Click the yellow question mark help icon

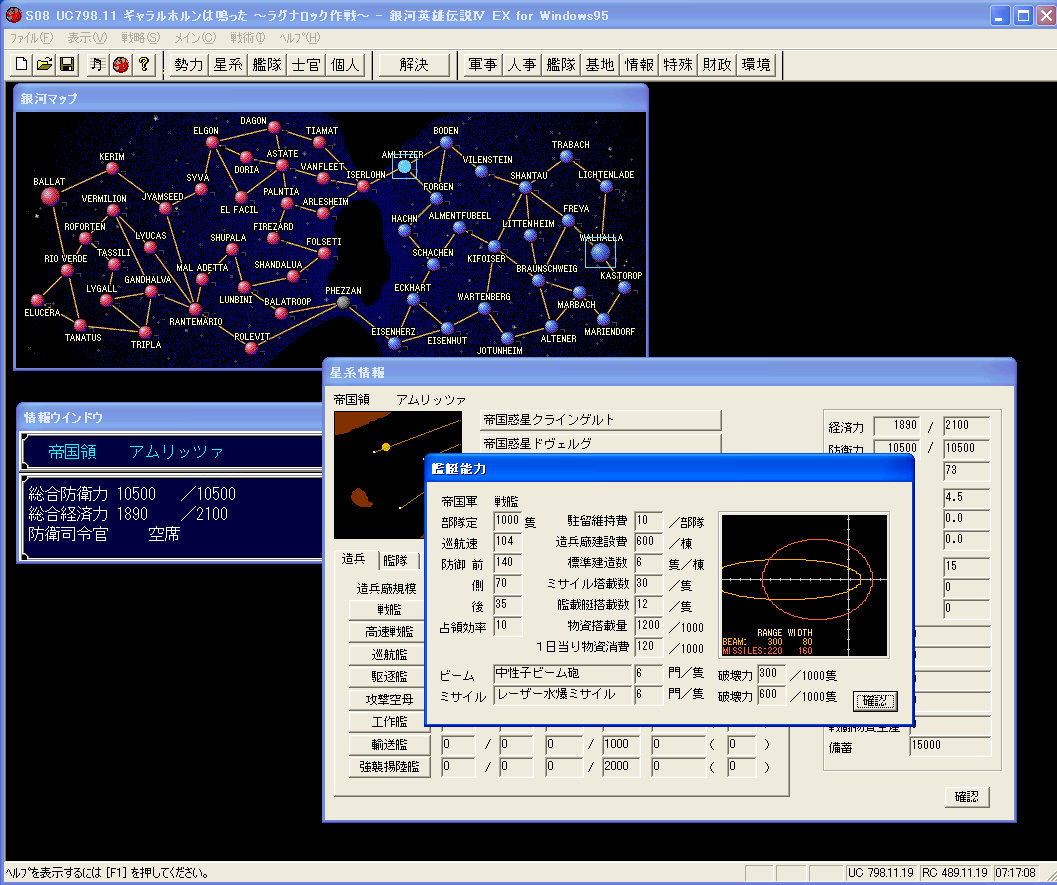tap(144, 65)
